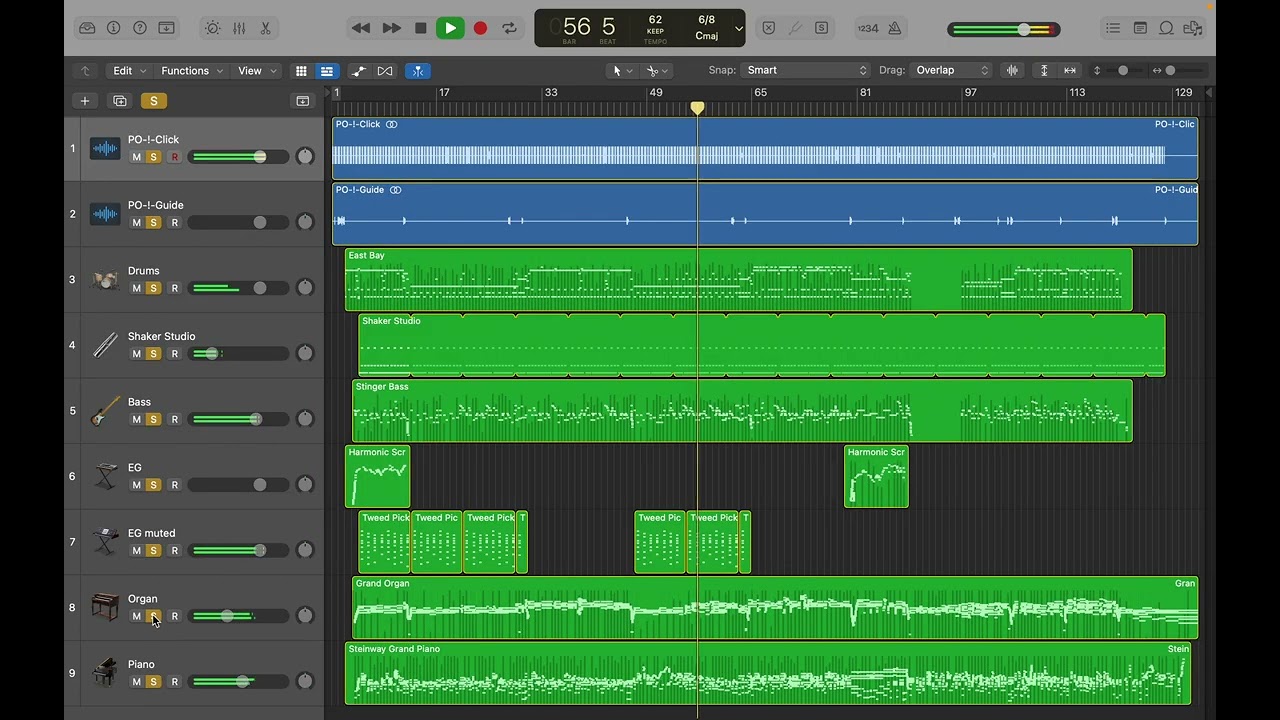The width and height of the screenshot is (1280, 720).
Task: Toggle the 1234 count-in
Action: point(868,28)
